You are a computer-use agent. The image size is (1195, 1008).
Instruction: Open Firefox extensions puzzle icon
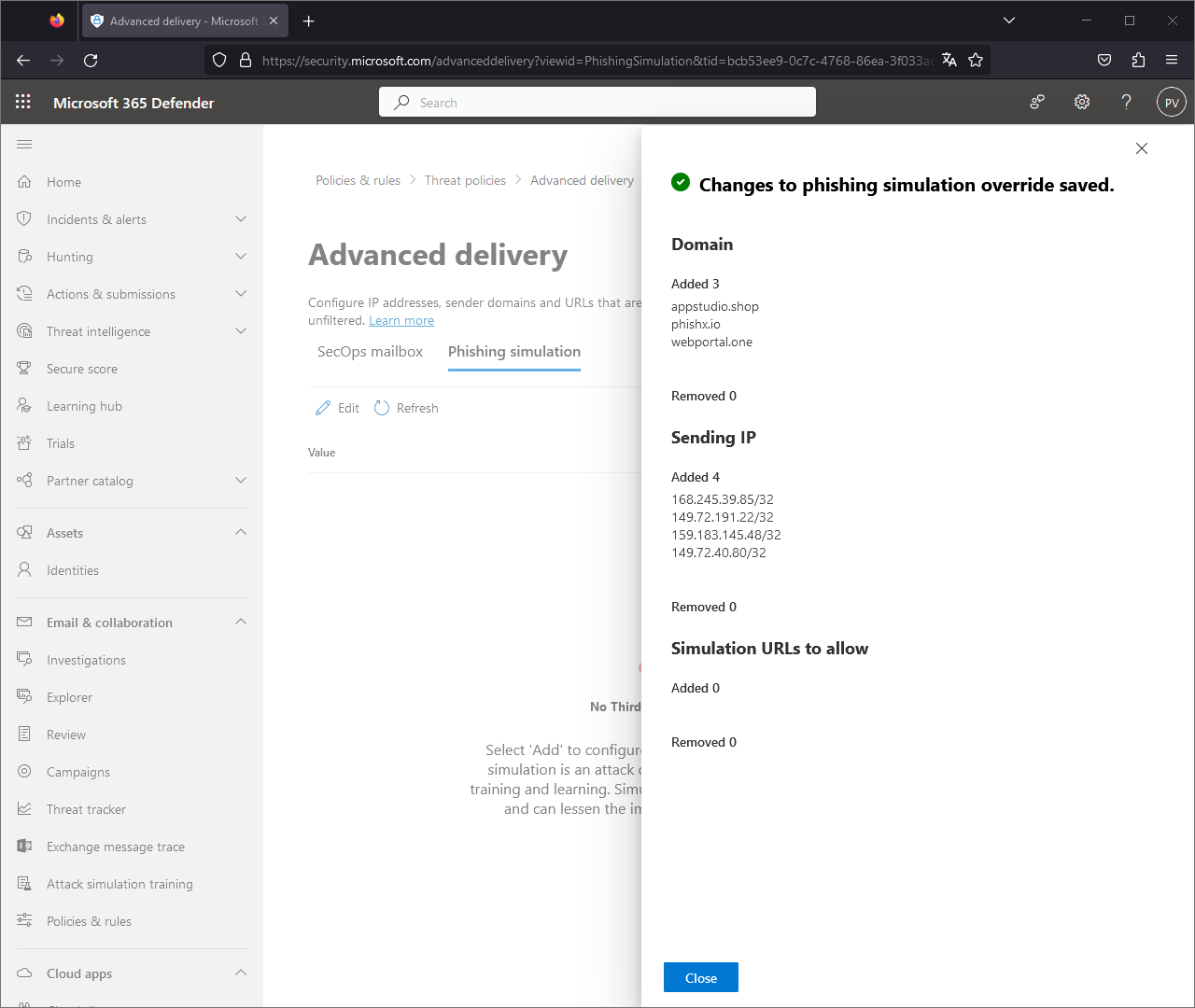pos(1138,60)
